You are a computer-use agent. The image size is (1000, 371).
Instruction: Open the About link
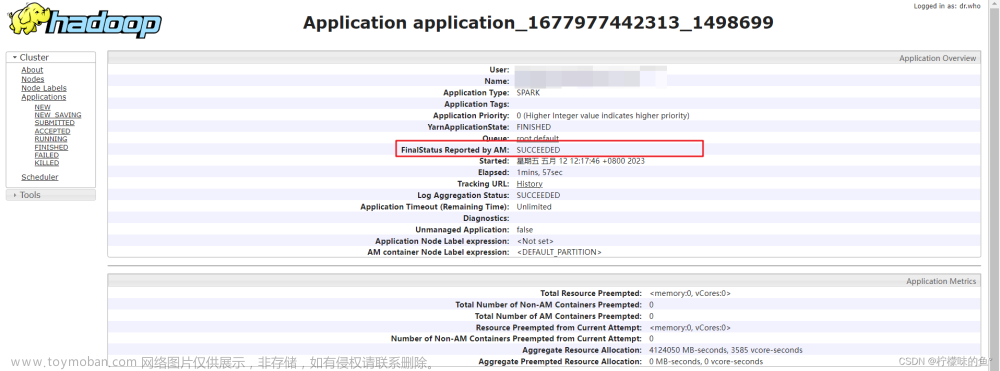click(x=32, y=70)
